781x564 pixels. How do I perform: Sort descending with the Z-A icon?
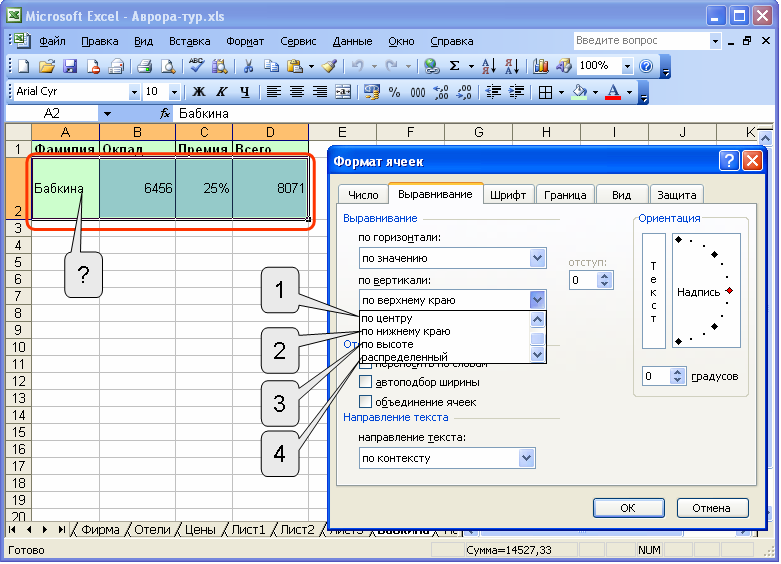[512, 66]
